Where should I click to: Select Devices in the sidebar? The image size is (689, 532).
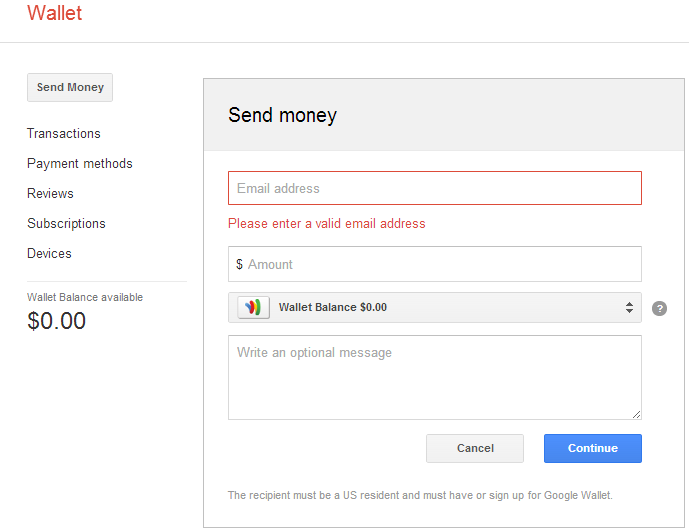pos(49,254)
